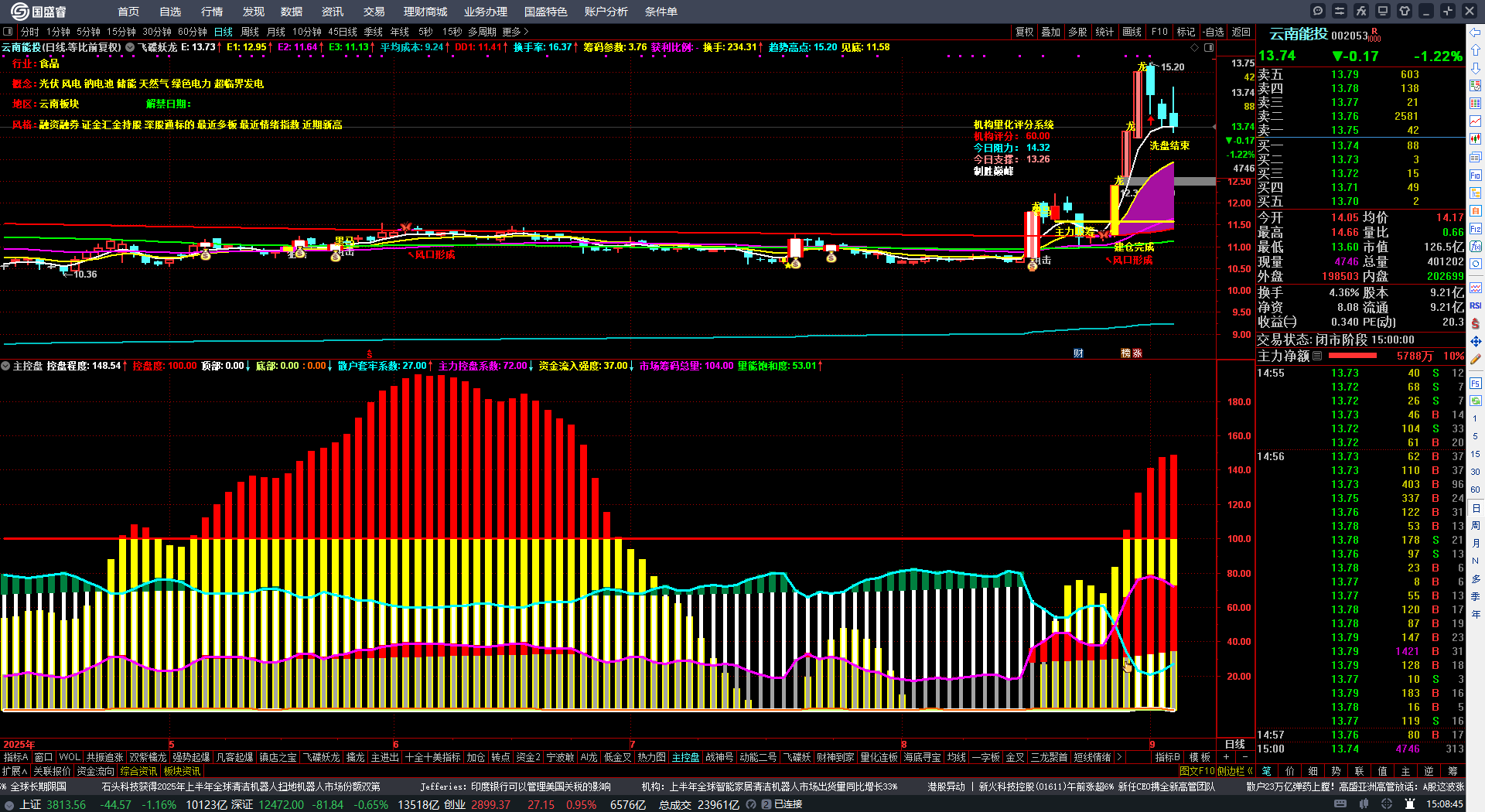Open the f(x) formula sidebar icon
Viewport: 1485px width, 812px height.
[x=1476, y=246]
